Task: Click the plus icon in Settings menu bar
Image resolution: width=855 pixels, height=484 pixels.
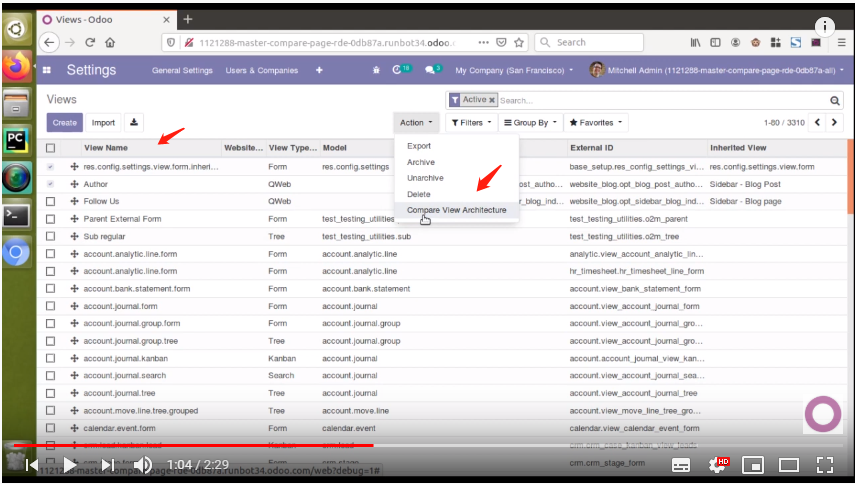Action: 319,70
